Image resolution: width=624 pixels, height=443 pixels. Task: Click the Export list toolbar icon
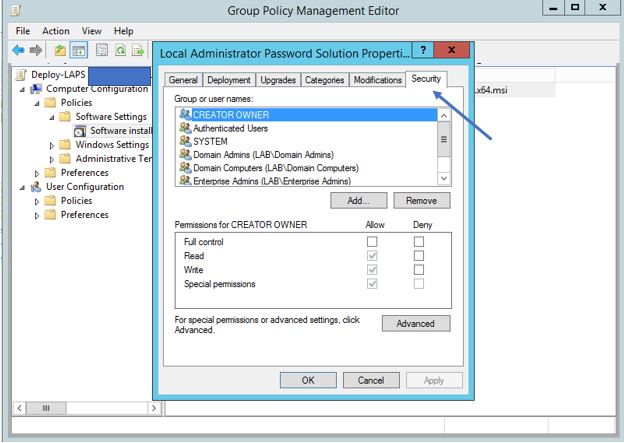pos(138,51)
